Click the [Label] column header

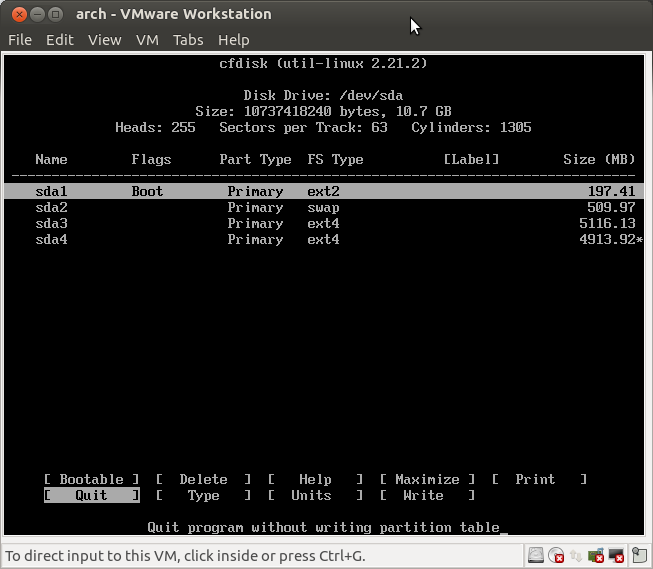(x=471, y=160)
